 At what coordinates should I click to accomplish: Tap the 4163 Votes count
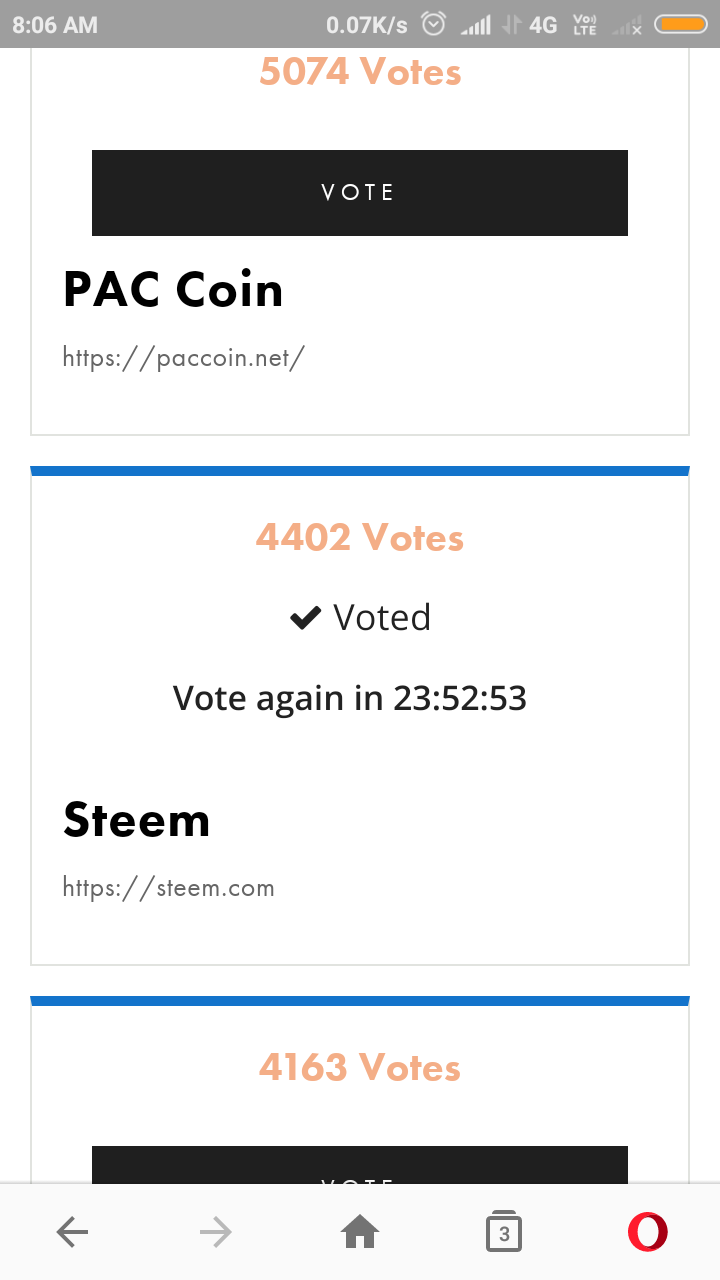360,1068
